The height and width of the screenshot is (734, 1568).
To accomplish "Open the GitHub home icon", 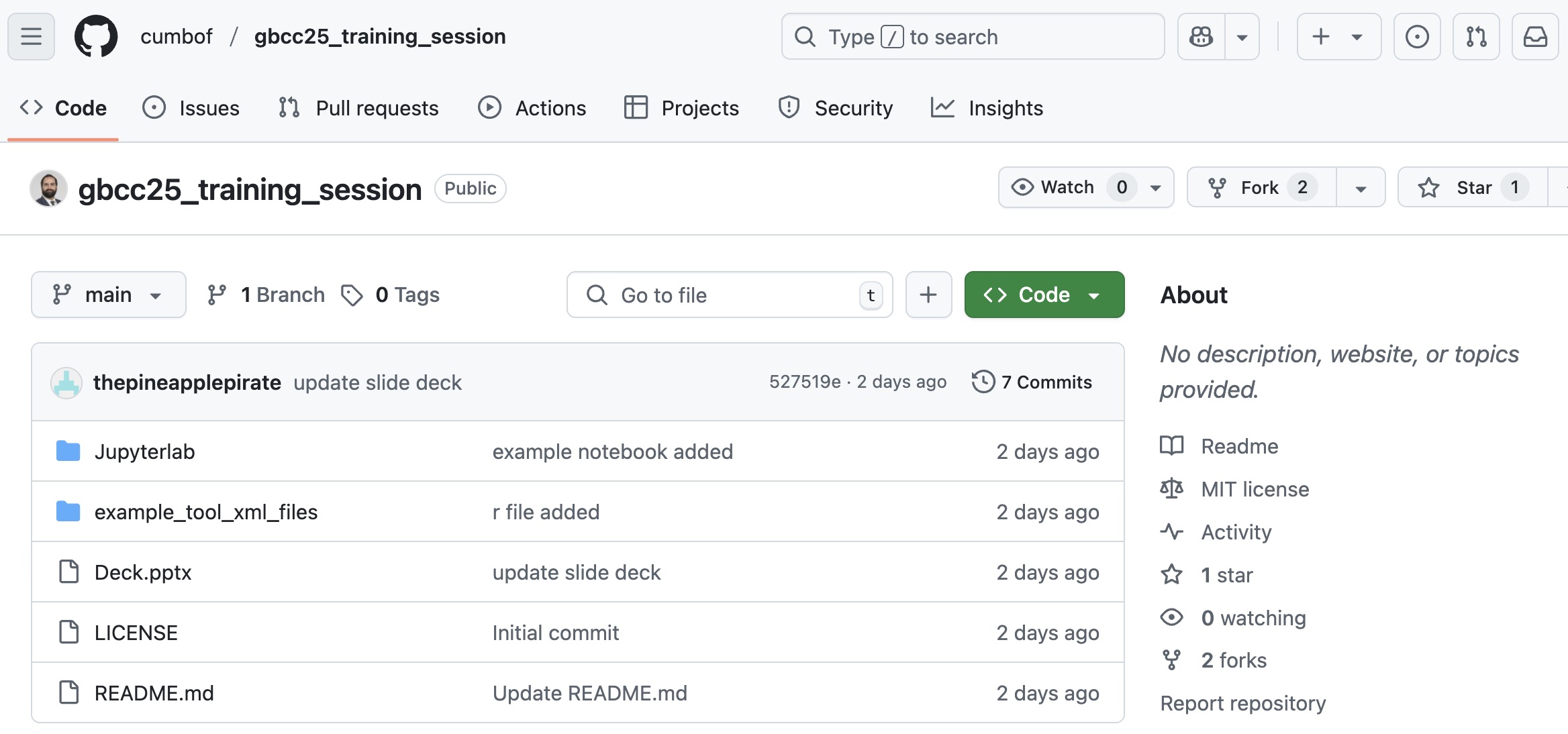I will point(96,36).
